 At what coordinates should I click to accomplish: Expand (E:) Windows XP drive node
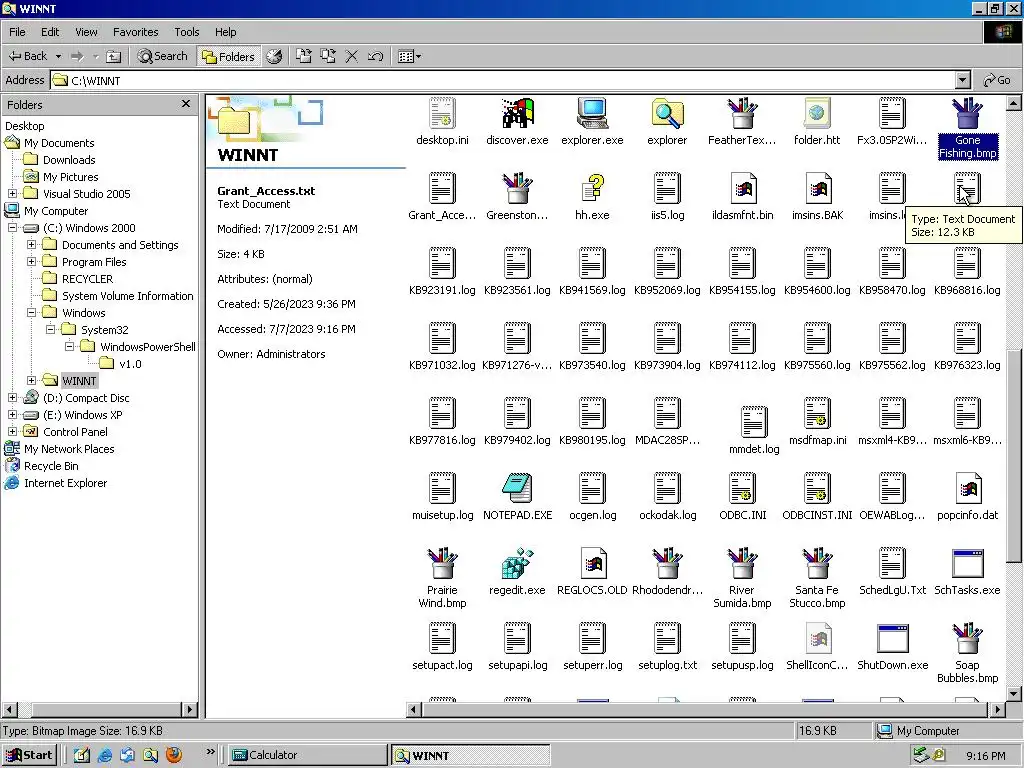pos(12,414)
